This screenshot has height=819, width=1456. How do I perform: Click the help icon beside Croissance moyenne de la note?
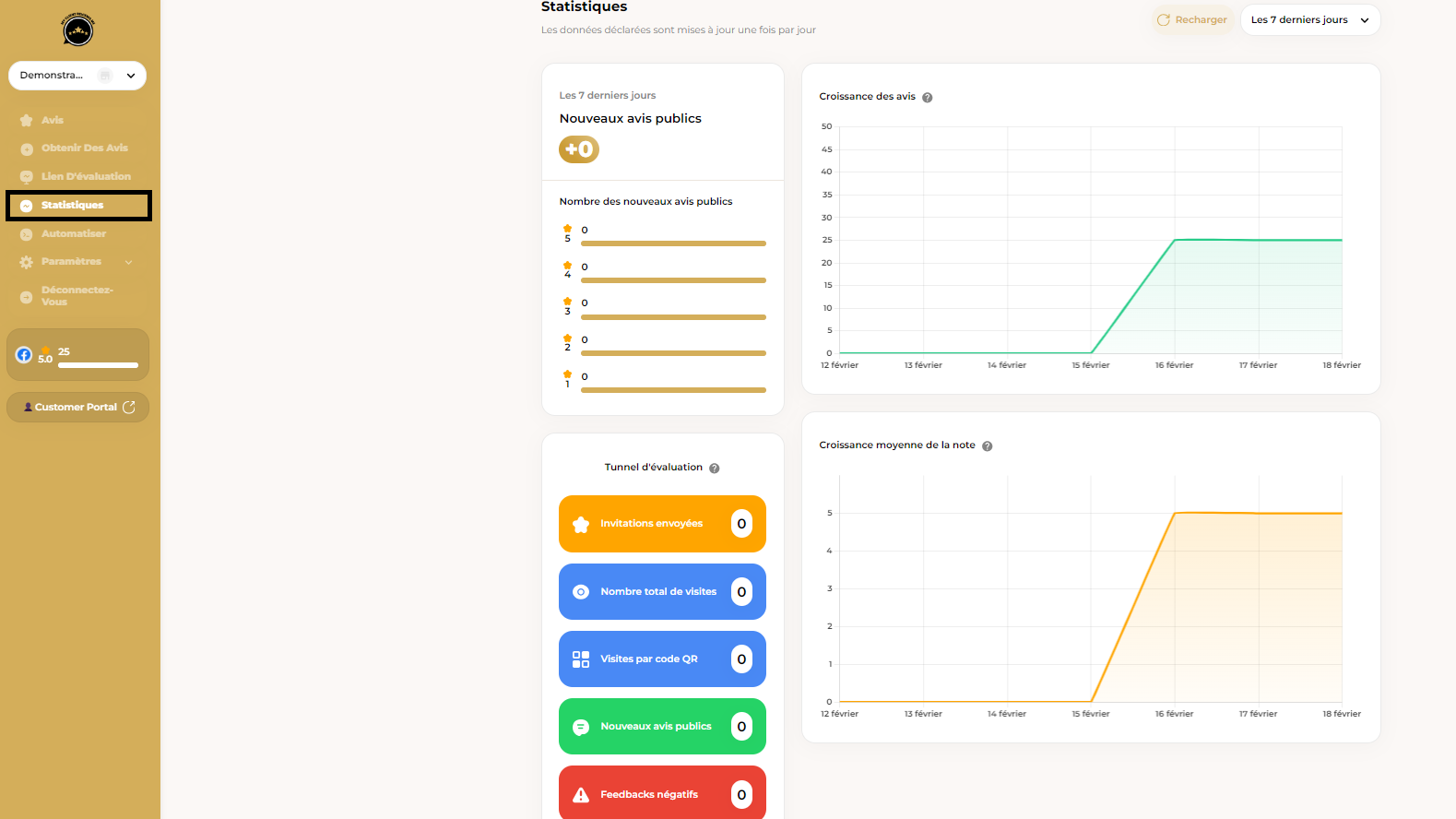click(988, 445)
